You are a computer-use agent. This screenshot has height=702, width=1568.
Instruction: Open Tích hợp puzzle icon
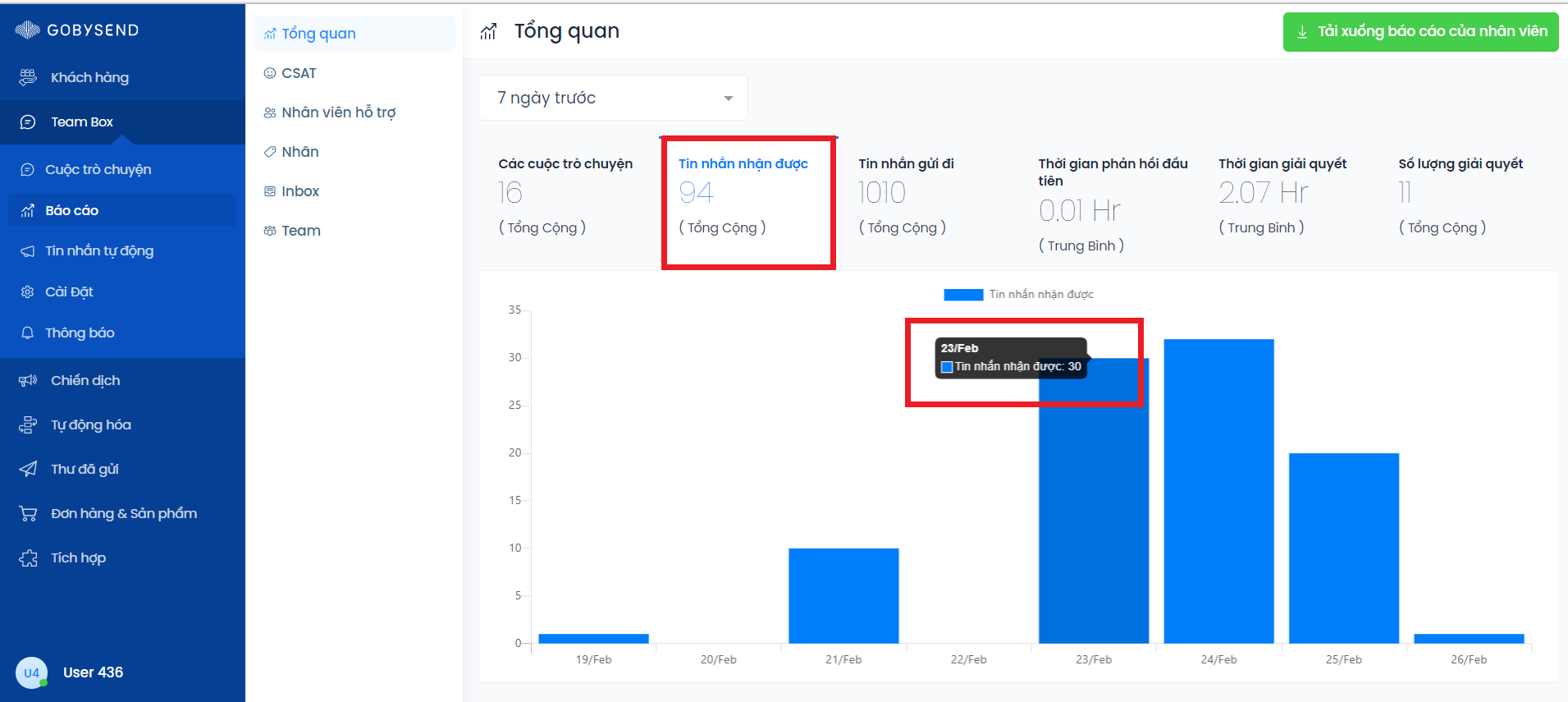point(28,558)
